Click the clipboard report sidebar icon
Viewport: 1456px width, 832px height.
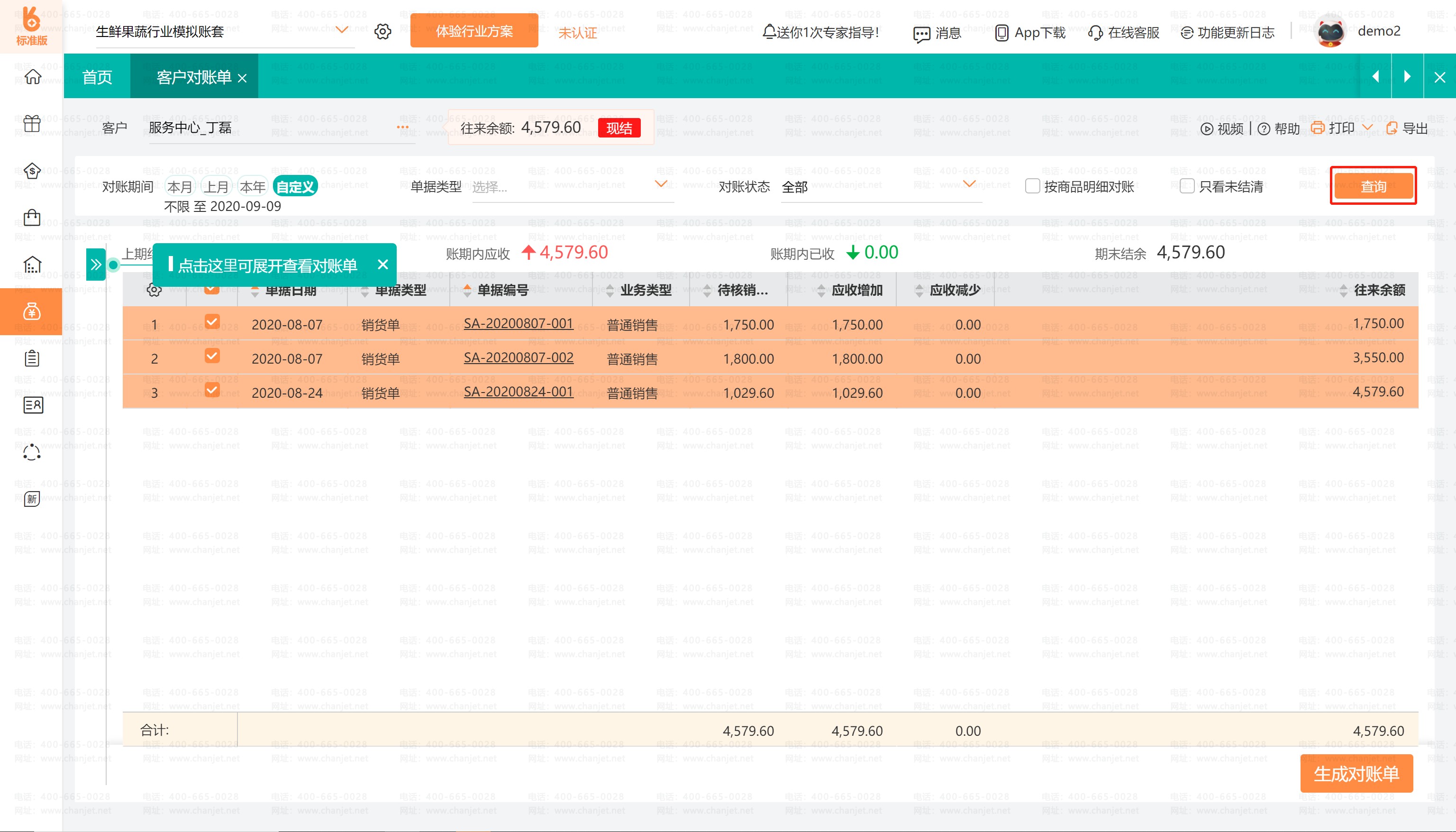32,358
